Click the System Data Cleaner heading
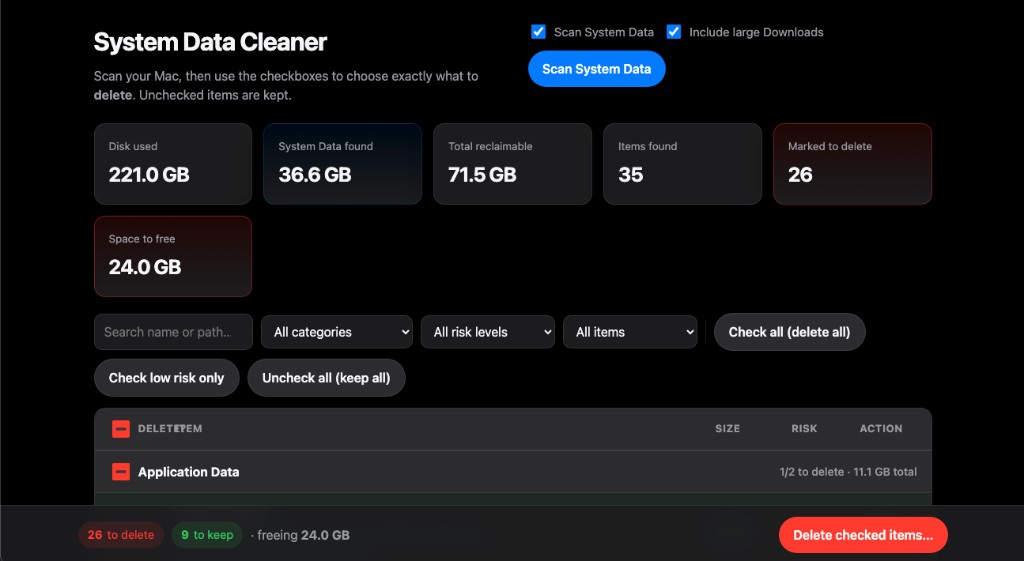 click(x=210, y=42)
